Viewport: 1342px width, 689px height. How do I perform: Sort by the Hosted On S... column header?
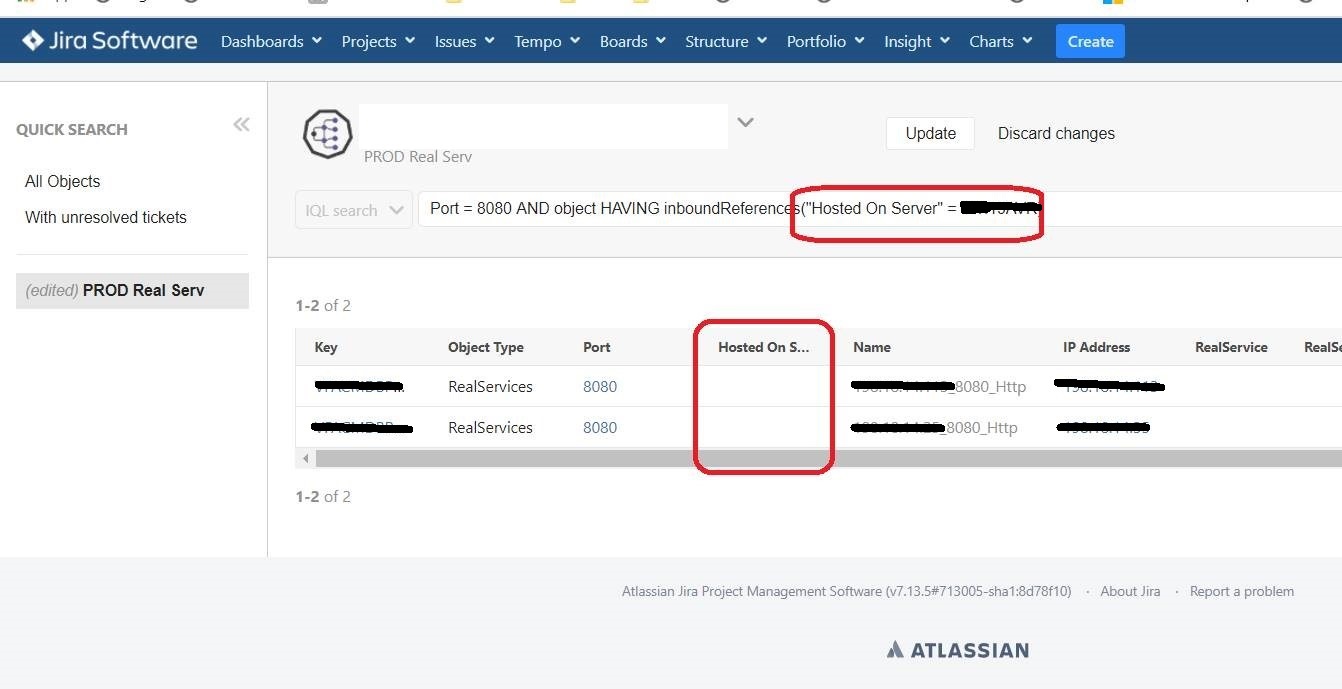[764, 347]
